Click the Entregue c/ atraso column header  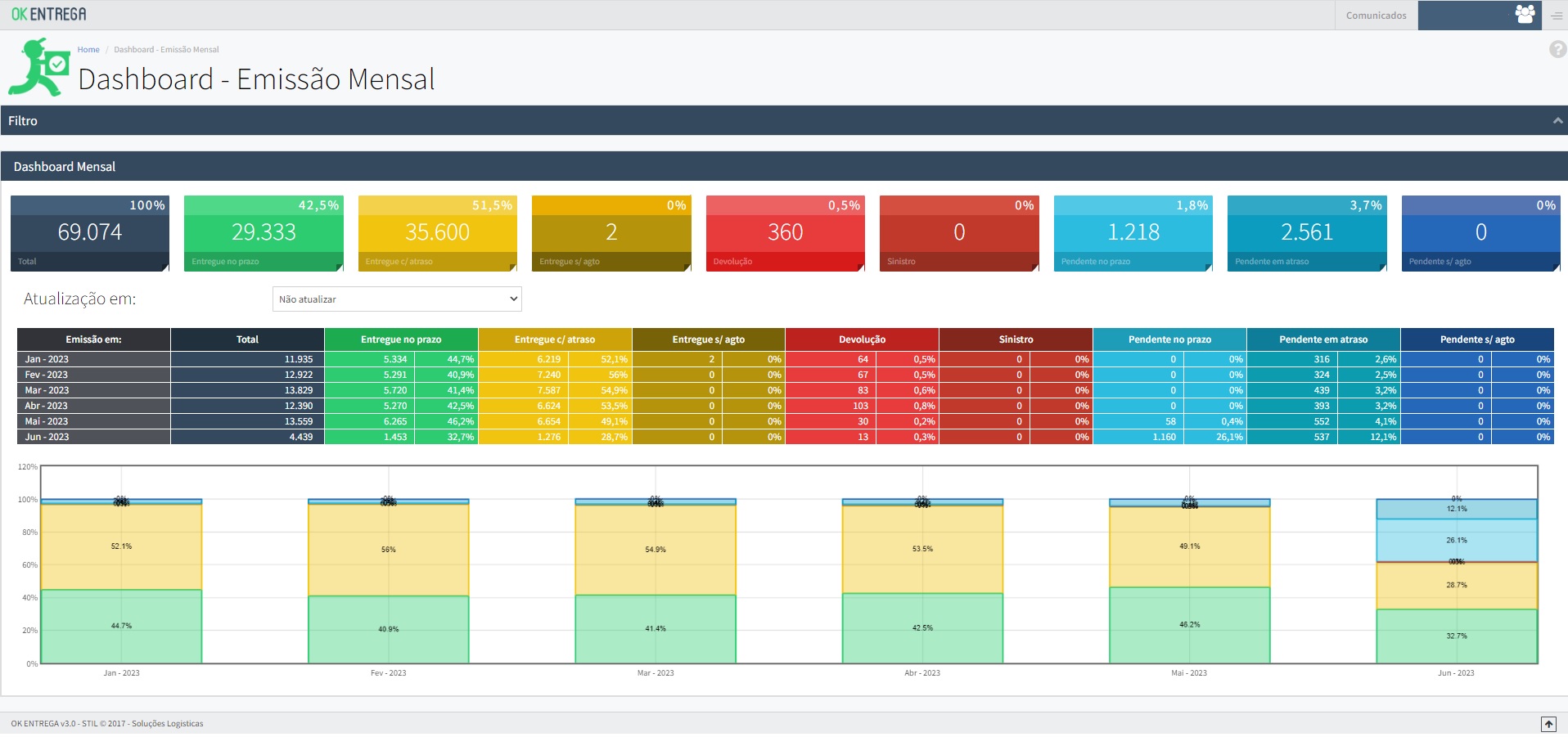point(554,339)
